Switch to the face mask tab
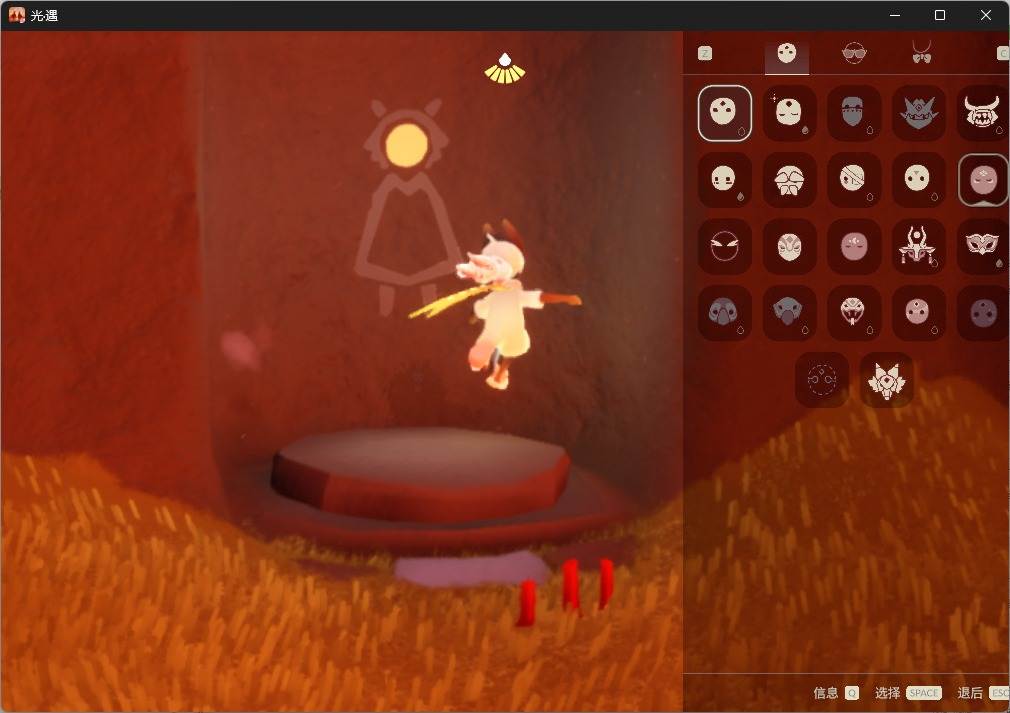Screen dimensions: 1010x713 (x=786, y=54)
